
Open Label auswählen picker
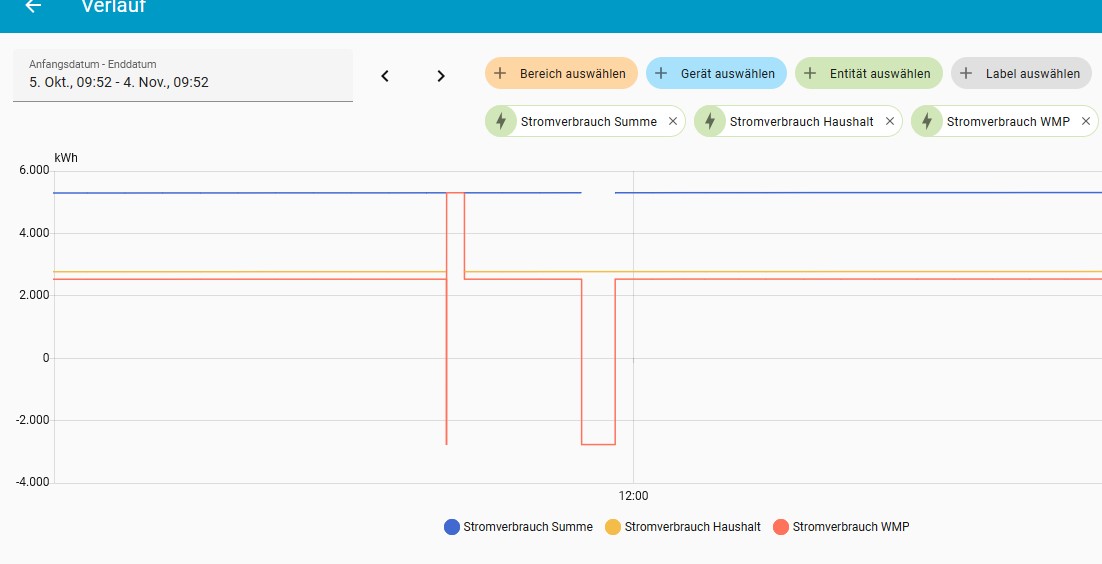[1021, 73]
